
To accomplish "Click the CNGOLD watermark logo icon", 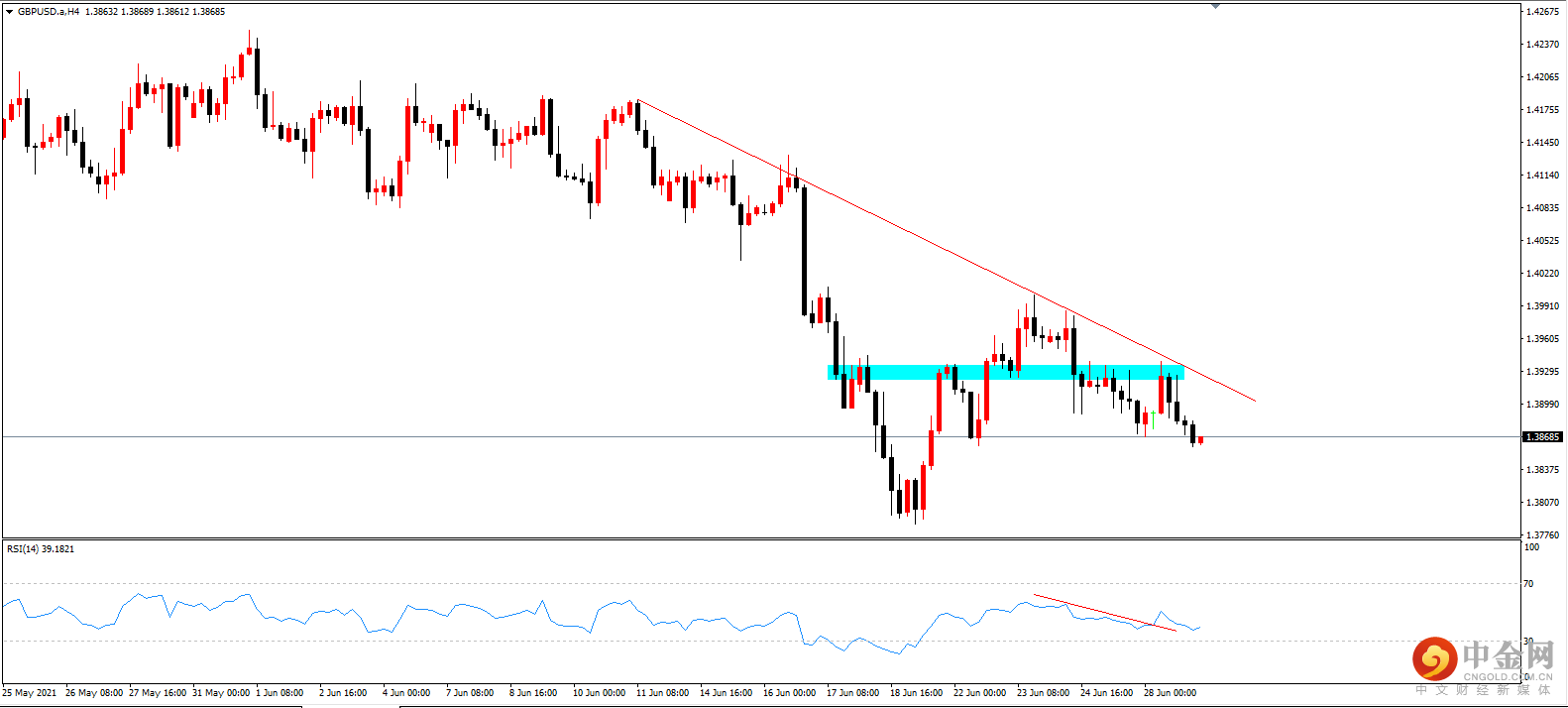I will pos(1434,659).
